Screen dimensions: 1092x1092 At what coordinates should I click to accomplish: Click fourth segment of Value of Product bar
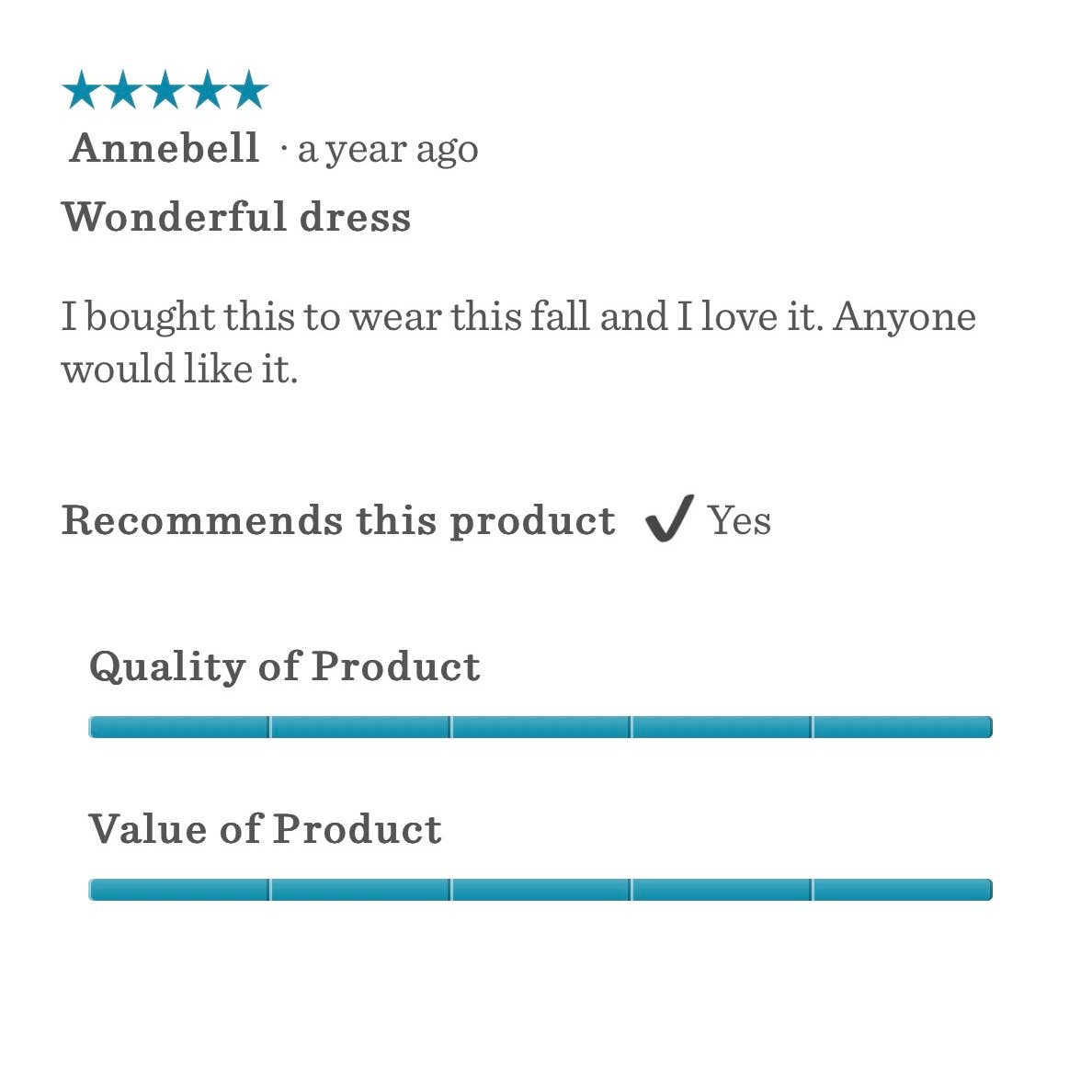pos(722,890)
